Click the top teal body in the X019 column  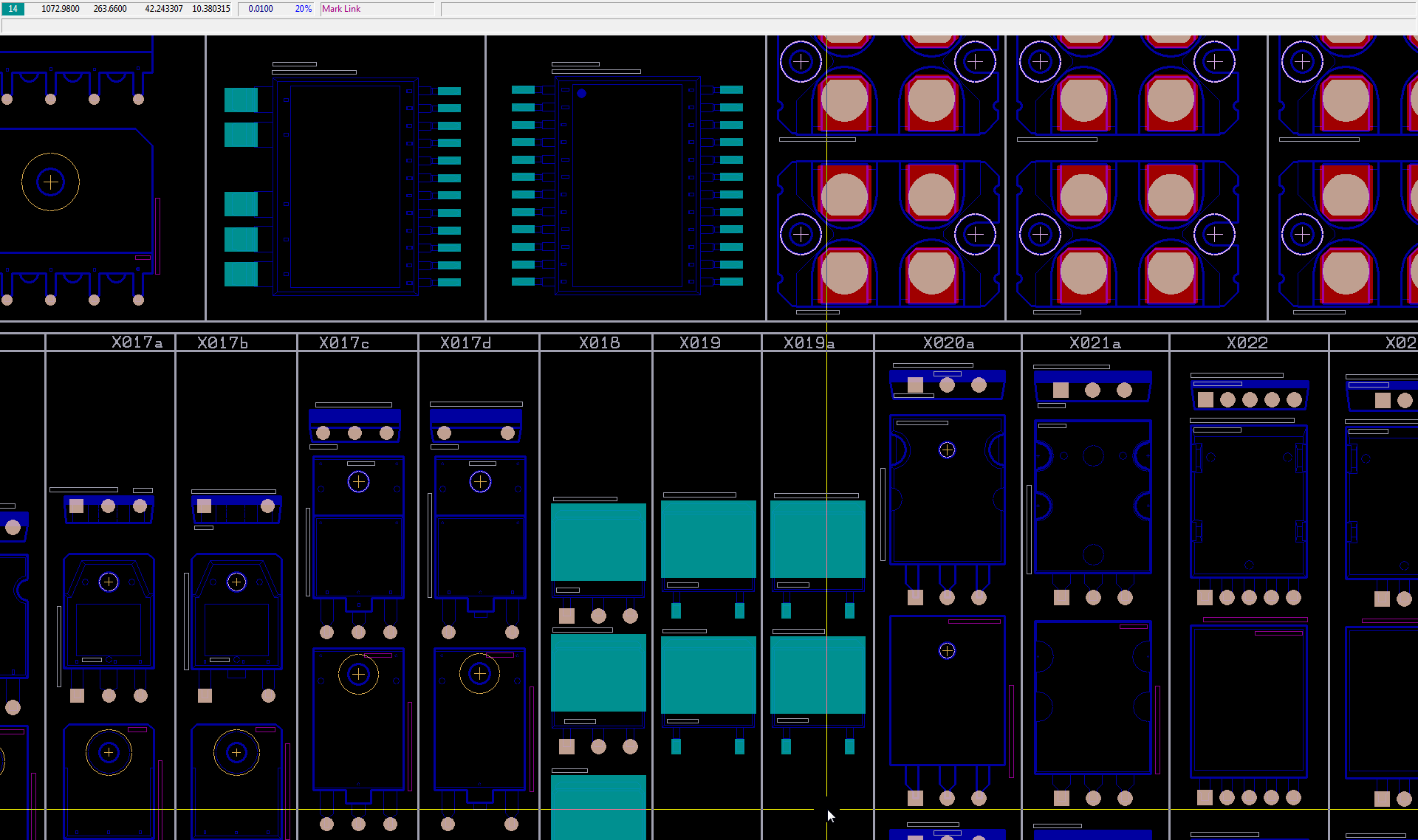click(708, 539)
